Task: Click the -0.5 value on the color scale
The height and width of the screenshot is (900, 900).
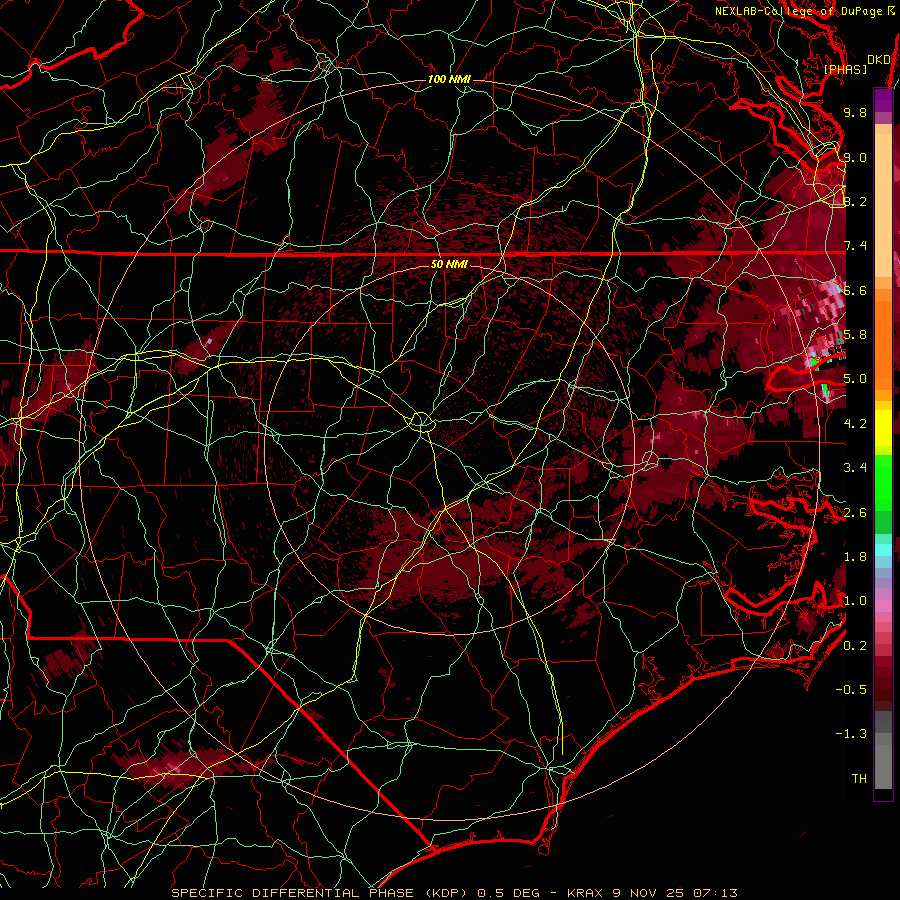Action: tap(851, 690)
